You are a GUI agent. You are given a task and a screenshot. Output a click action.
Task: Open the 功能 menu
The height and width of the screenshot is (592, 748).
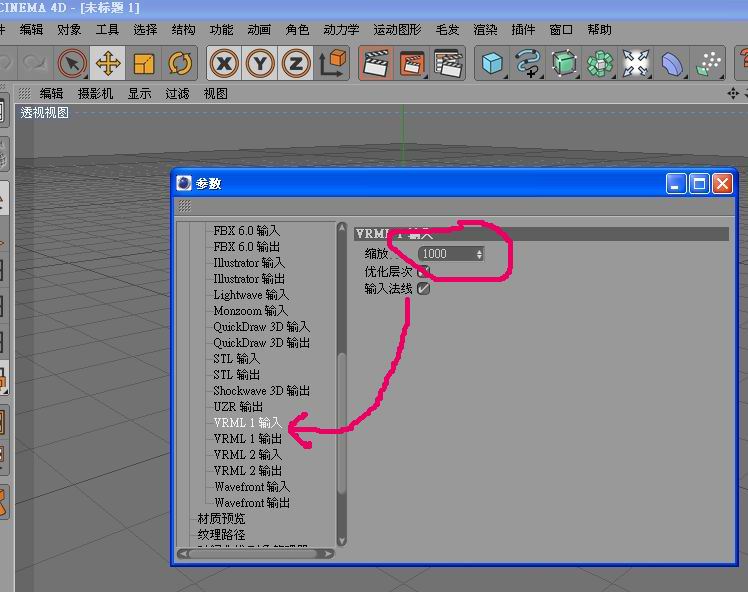[221, 30]
